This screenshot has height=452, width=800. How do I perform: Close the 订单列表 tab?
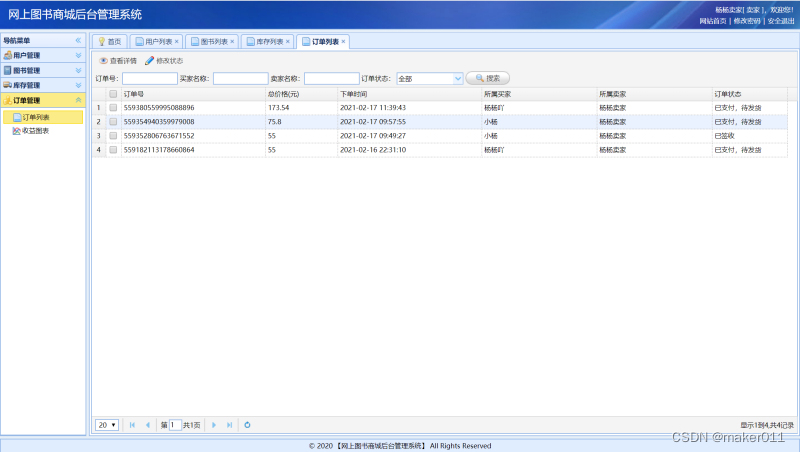343,42
